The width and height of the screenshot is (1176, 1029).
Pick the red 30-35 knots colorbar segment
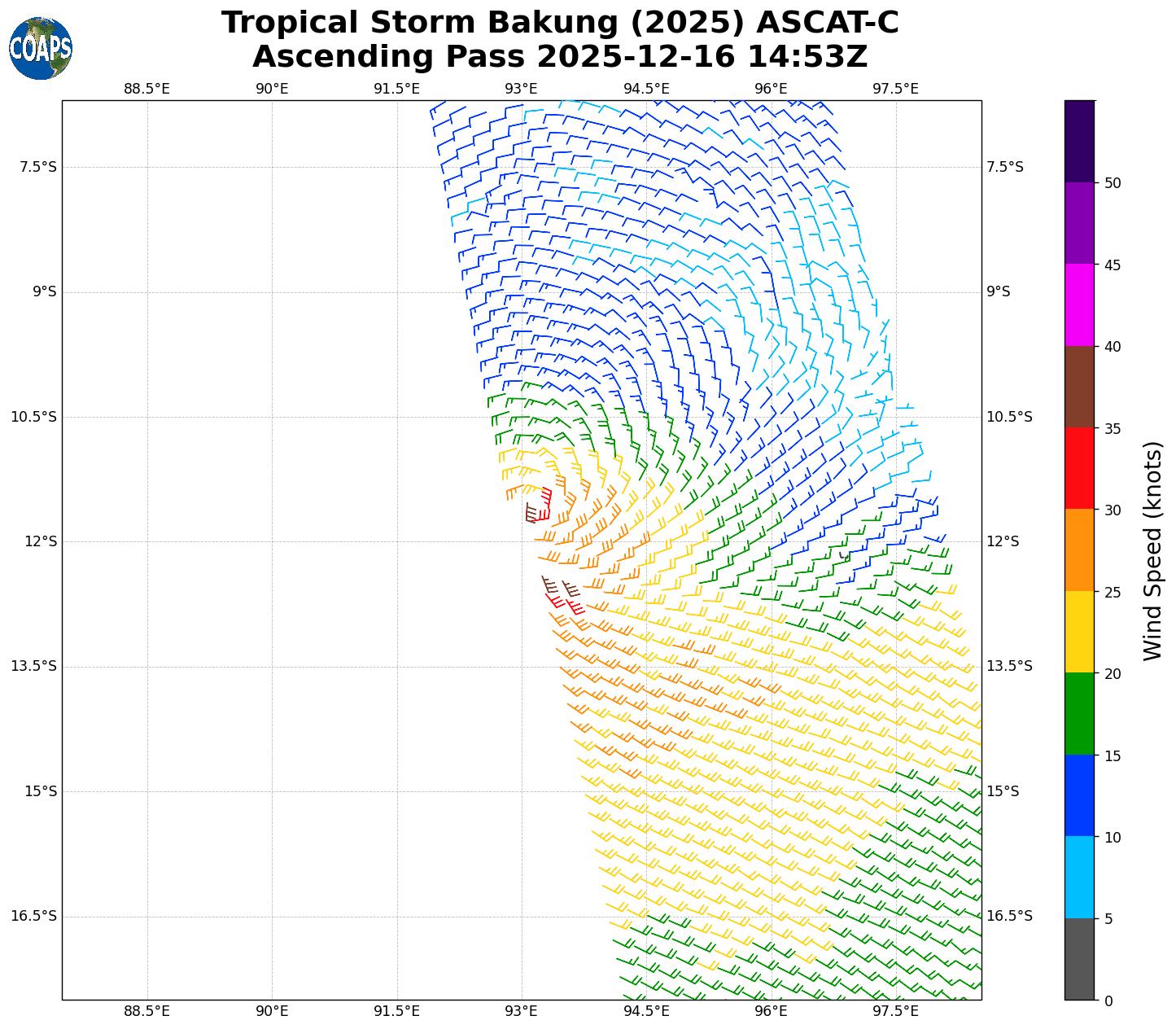click(x=1079, y=469)
